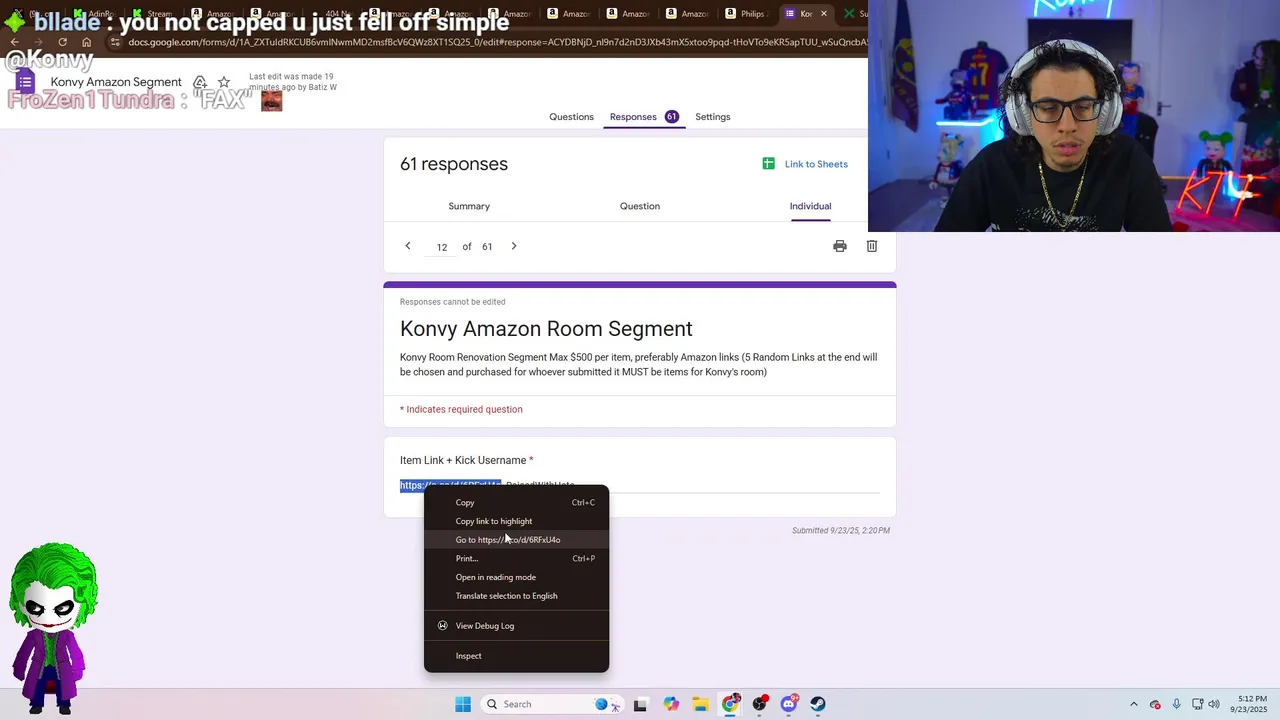Choose Print from context menu

pos(517,559)
